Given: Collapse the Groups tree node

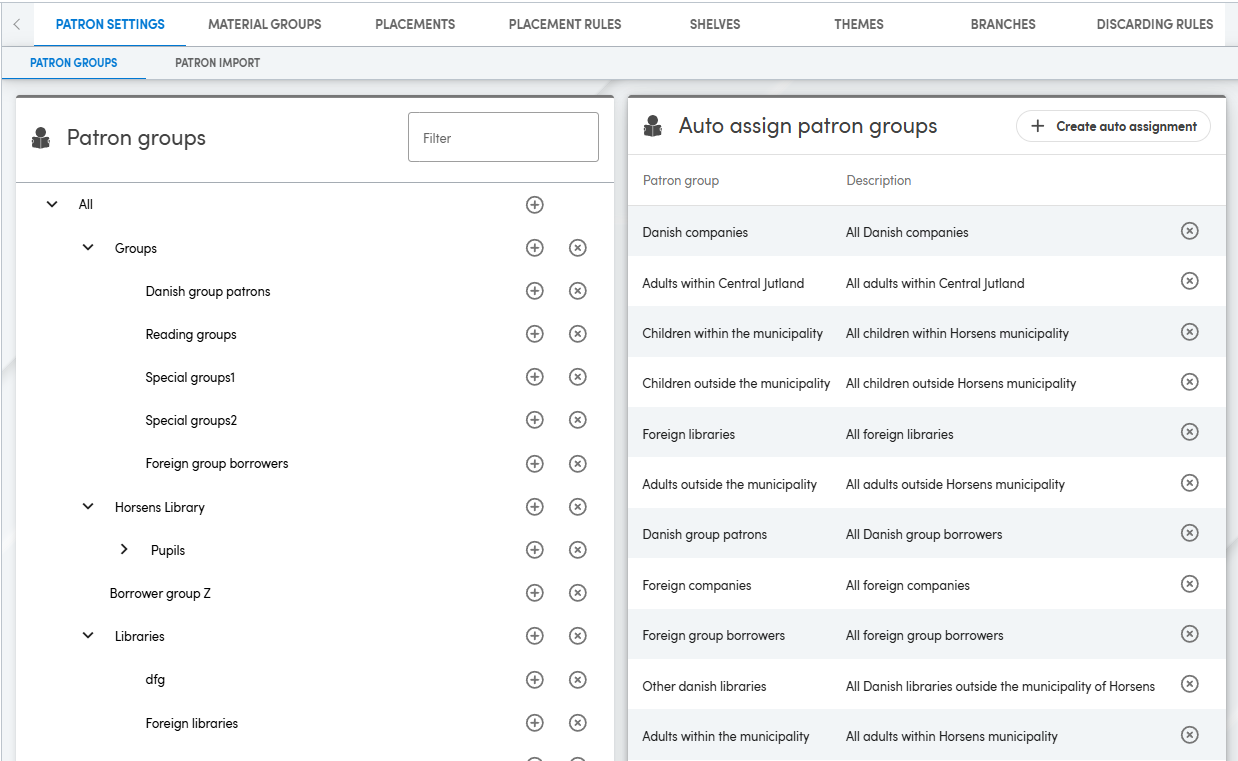Looking at the screenshot, I should [x=88, y=248].
